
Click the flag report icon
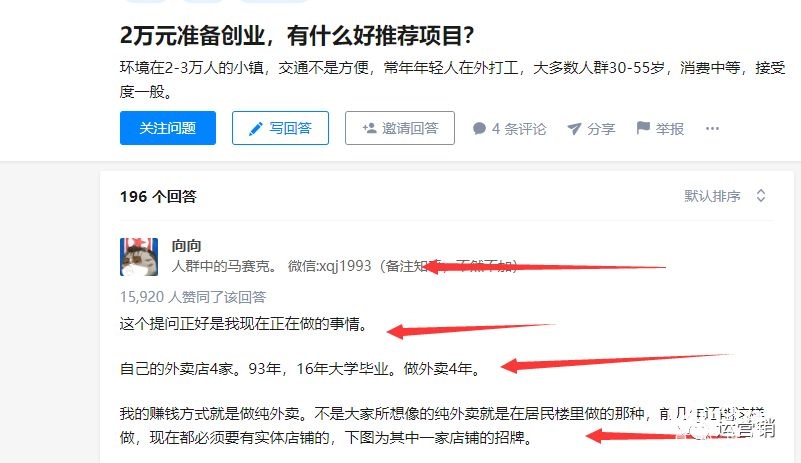(x=643, y=128)
